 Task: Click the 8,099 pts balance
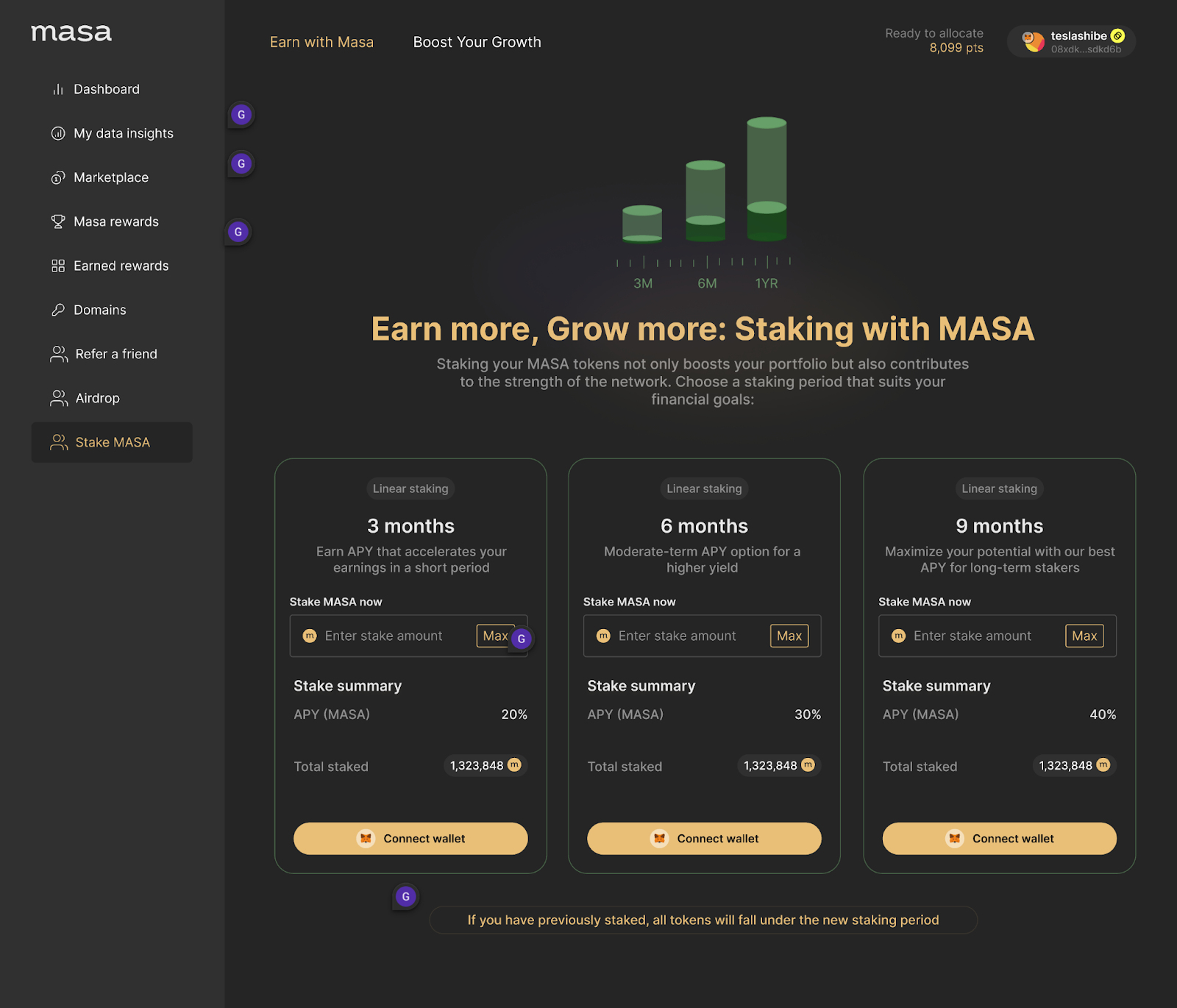coord(956,48)
